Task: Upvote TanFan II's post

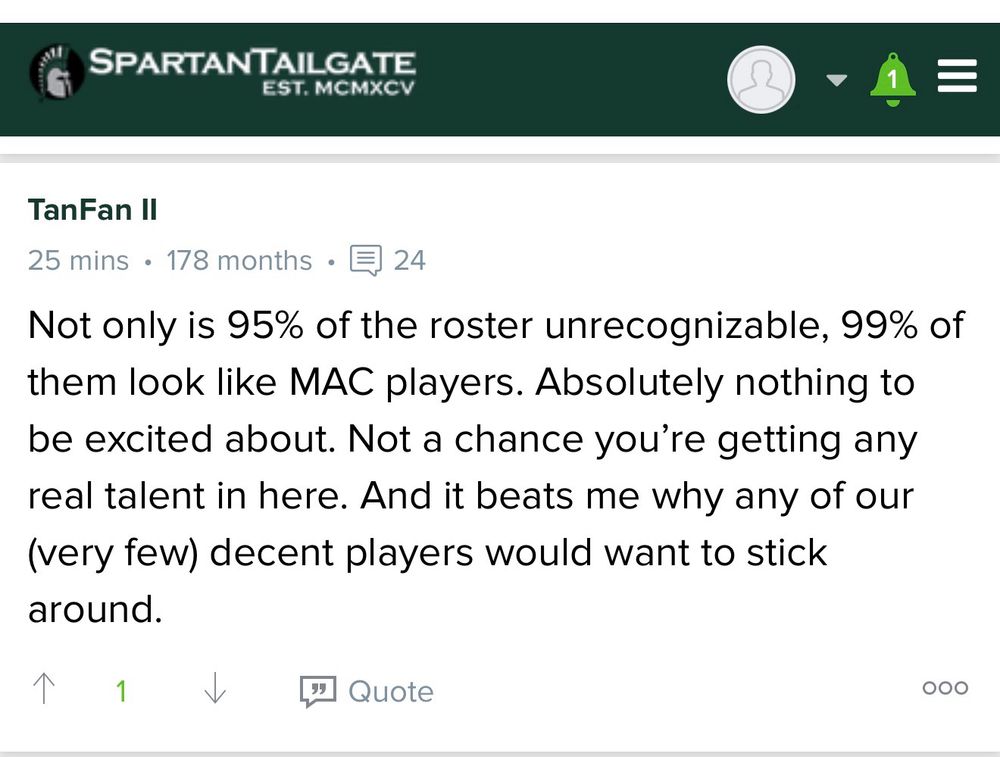Action: (x=44, y=690)
